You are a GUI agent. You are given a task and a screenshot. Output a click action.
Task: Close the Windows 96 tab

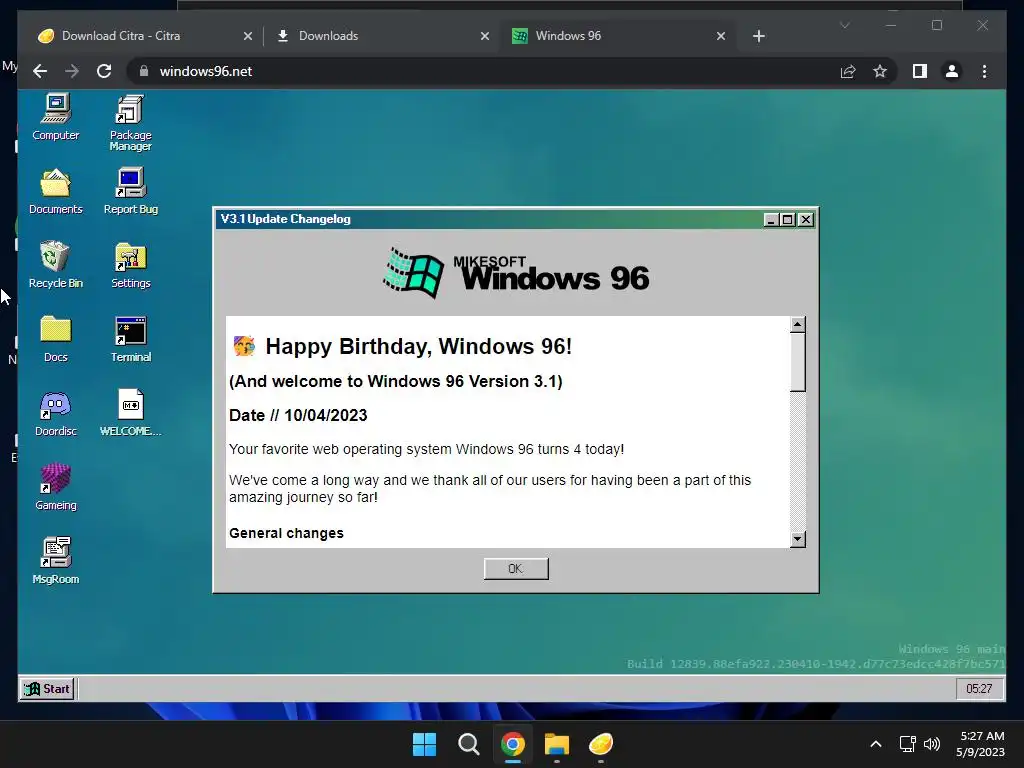click(x=721, y=36)
